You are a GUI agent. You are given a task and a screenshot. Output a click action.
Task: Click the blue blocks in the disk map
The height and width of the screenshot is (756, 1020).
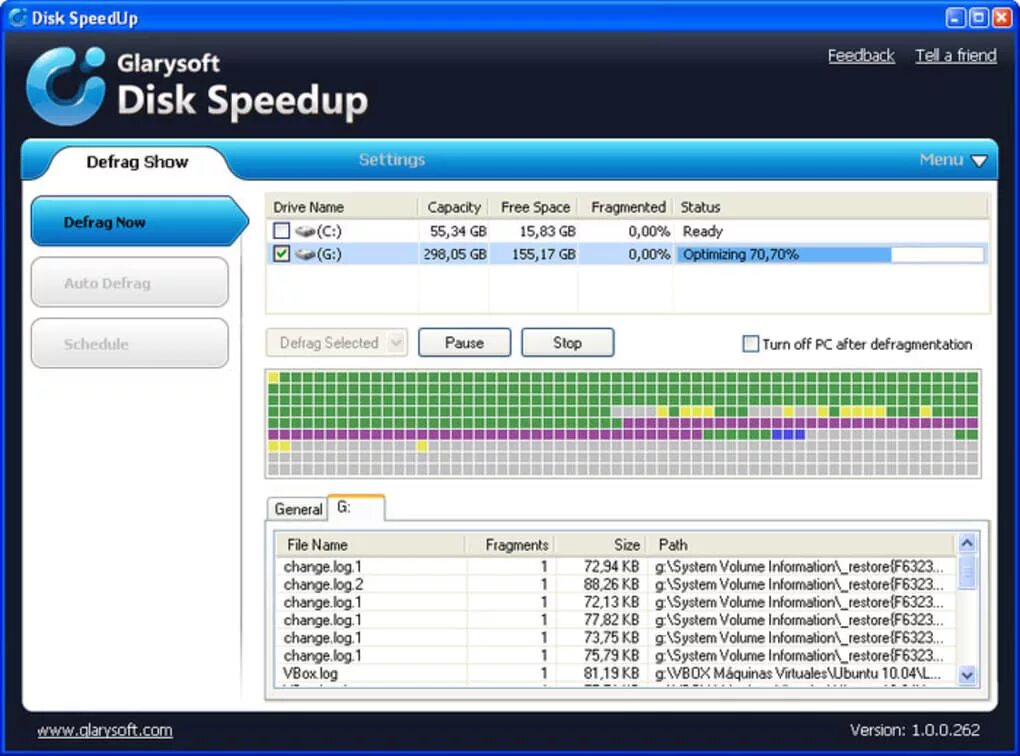point(788,434)
